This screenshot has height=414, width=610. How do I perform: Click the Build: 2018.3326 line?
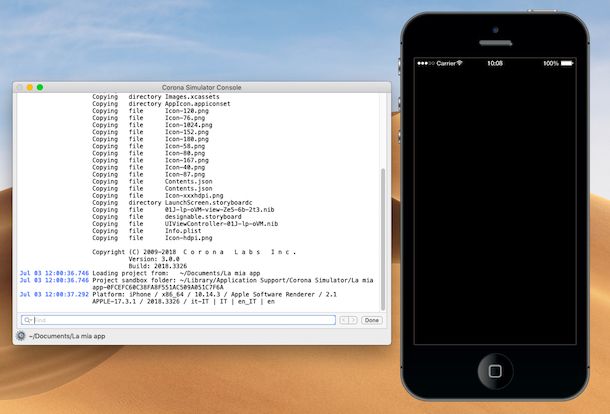point(158,266)
